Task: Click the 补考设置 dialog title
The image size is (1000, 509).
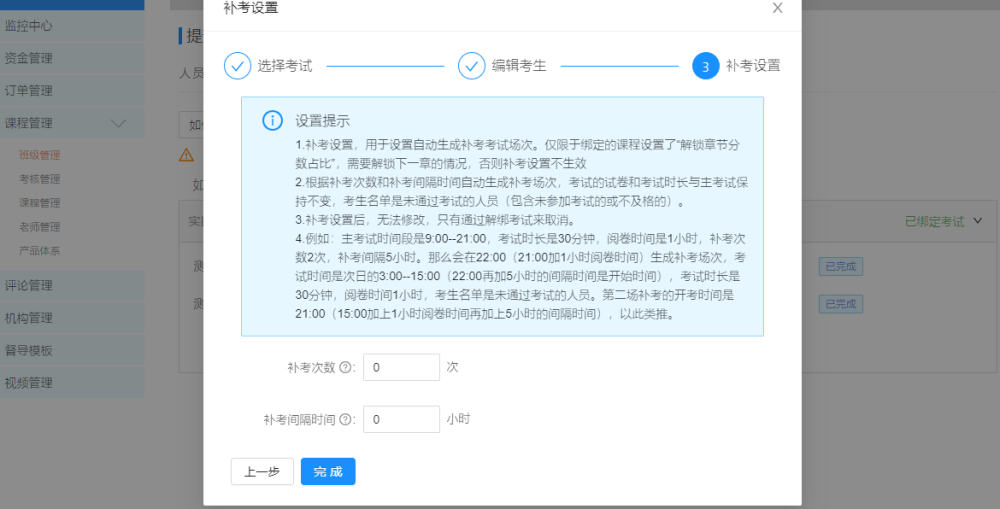Action: (251, 8)
